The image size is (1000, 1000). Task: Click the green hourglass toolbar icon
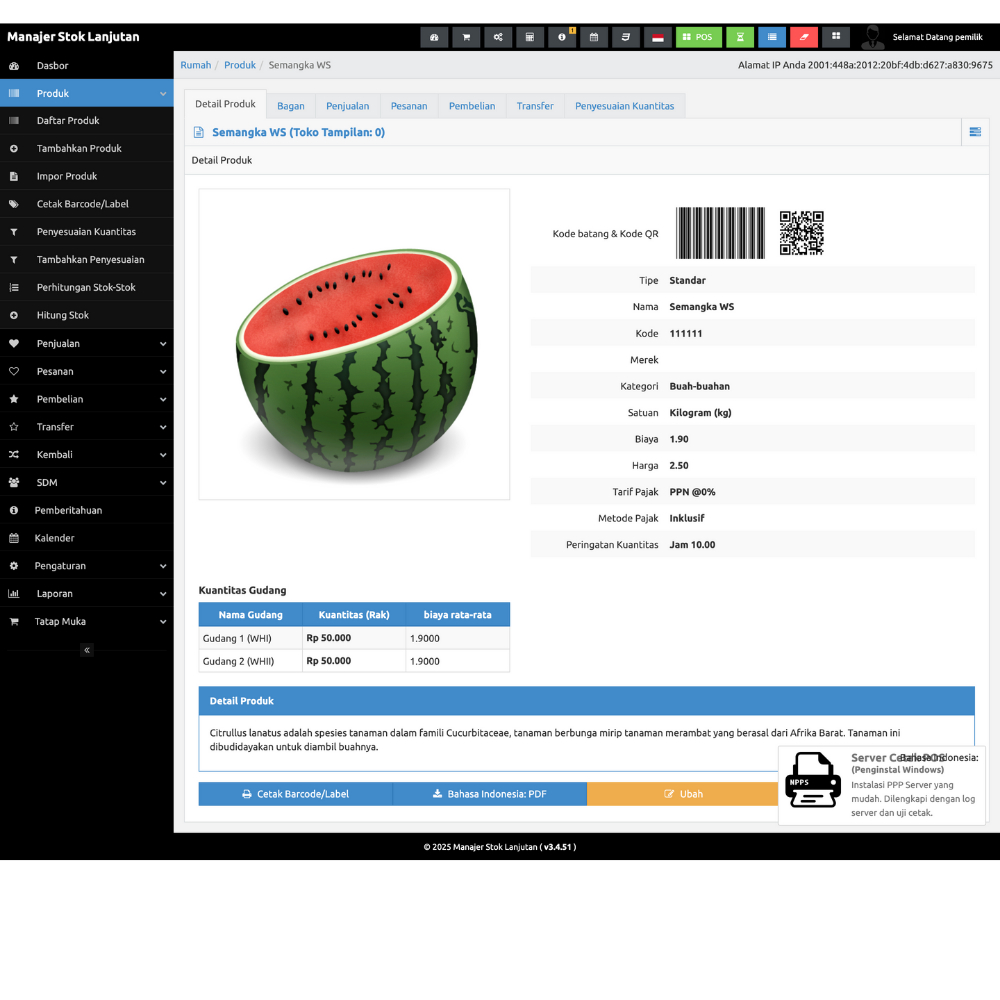[x=740, y=38]
